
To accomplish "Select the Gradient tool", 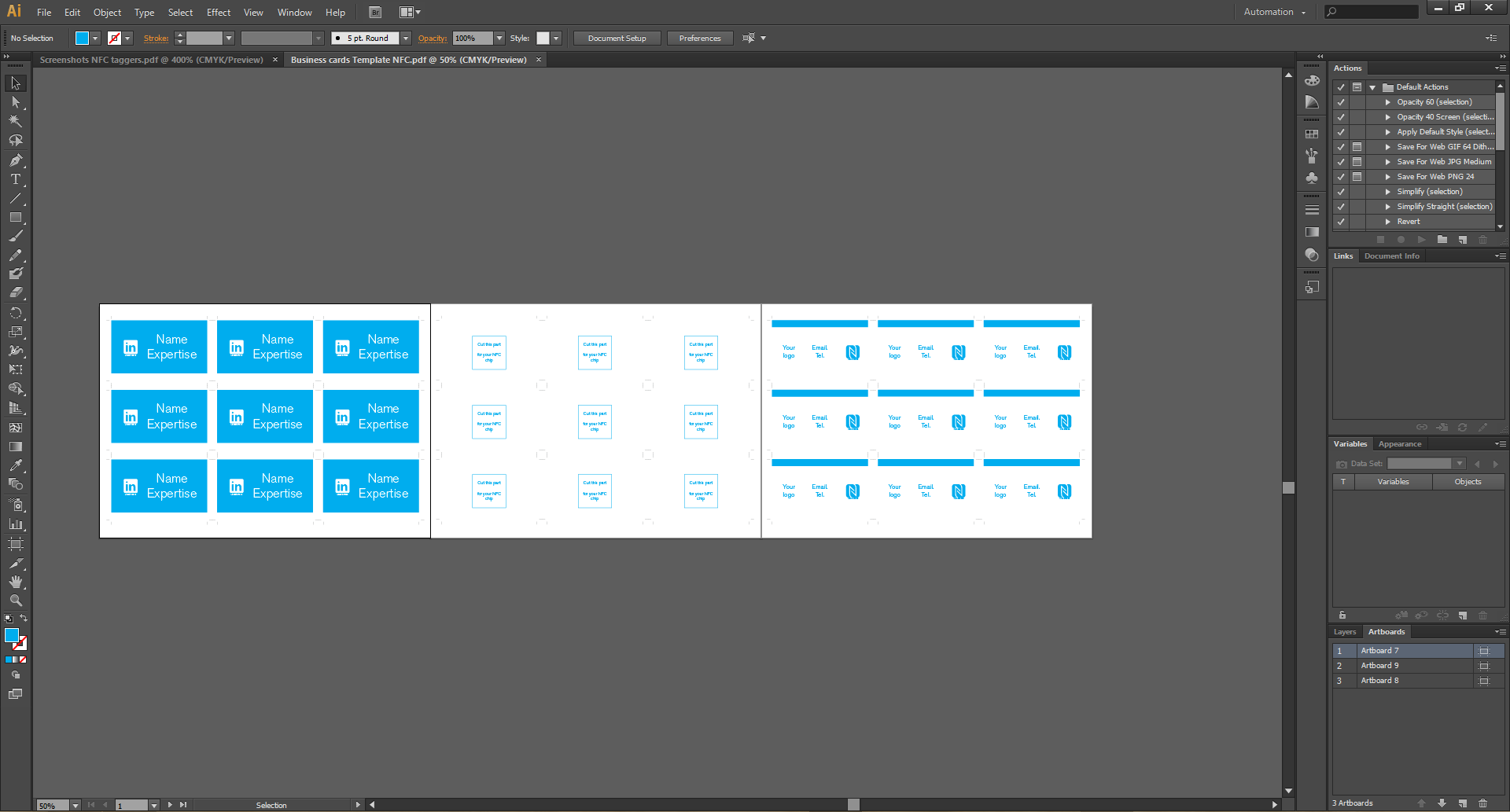I will pyautogui.click(x=16, y=446).
